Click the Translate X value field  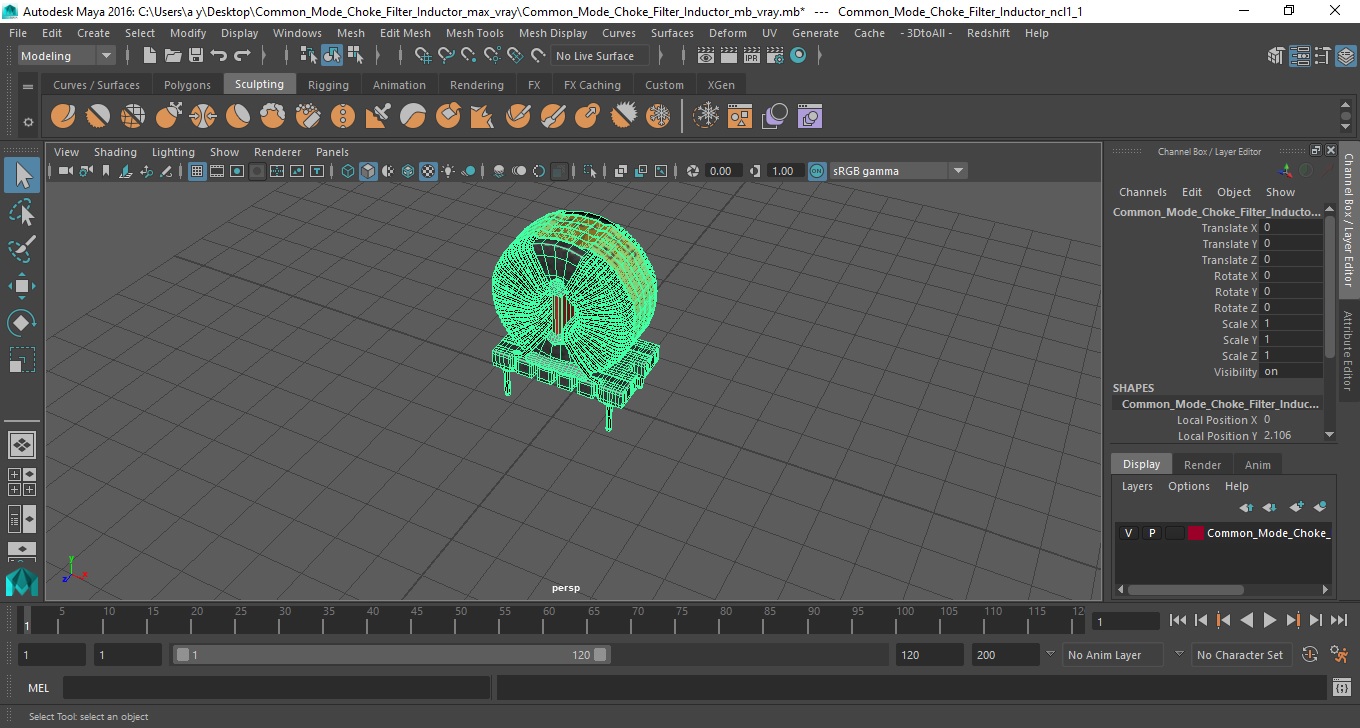coord(1292,228)
